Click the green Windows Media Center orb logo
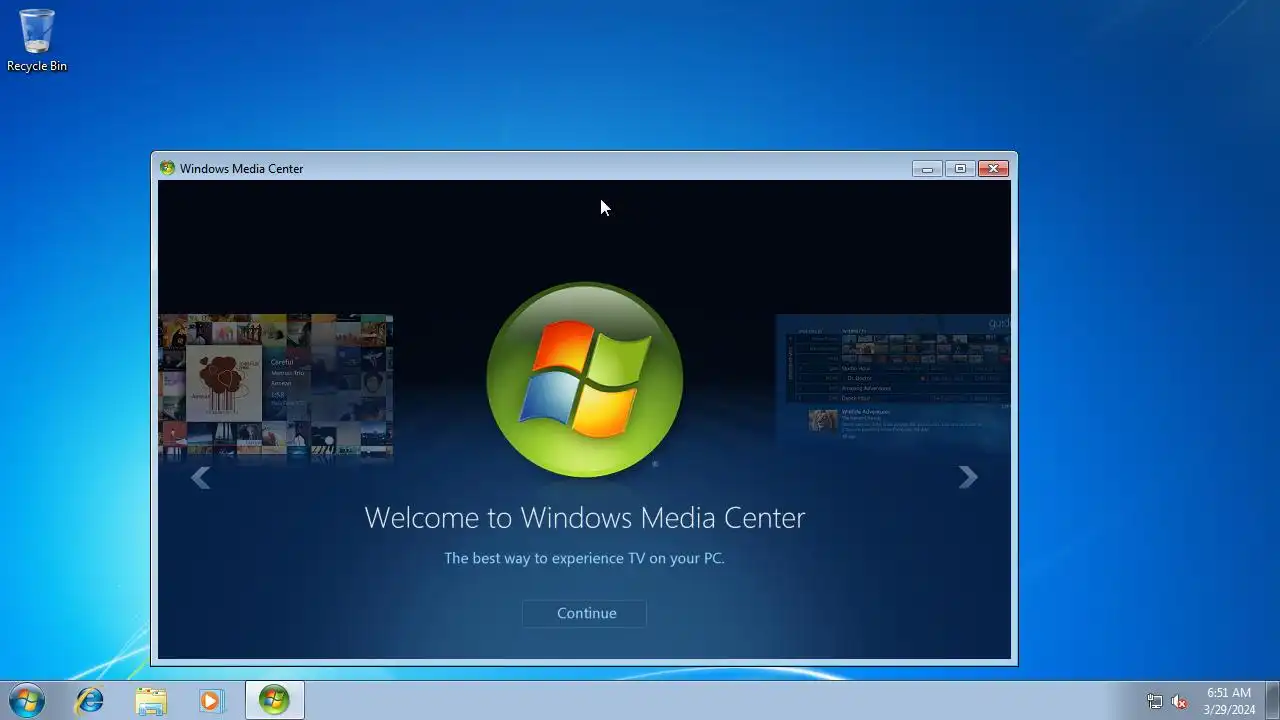The width and height of the screenshot is (1280, 720). pos(585,380)
